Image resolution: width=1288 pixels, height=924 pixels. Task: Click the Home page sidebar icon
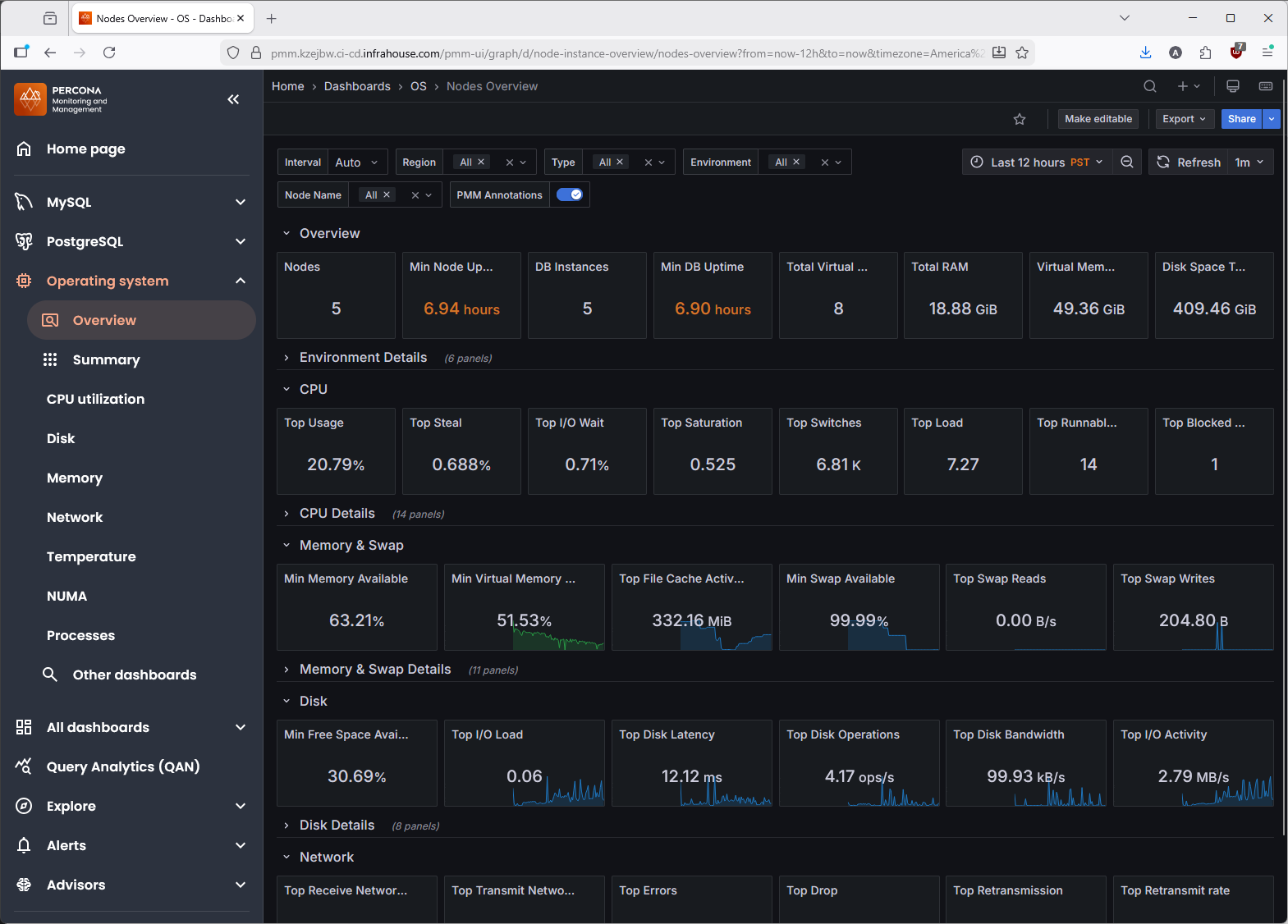click(x=25, y=149)
